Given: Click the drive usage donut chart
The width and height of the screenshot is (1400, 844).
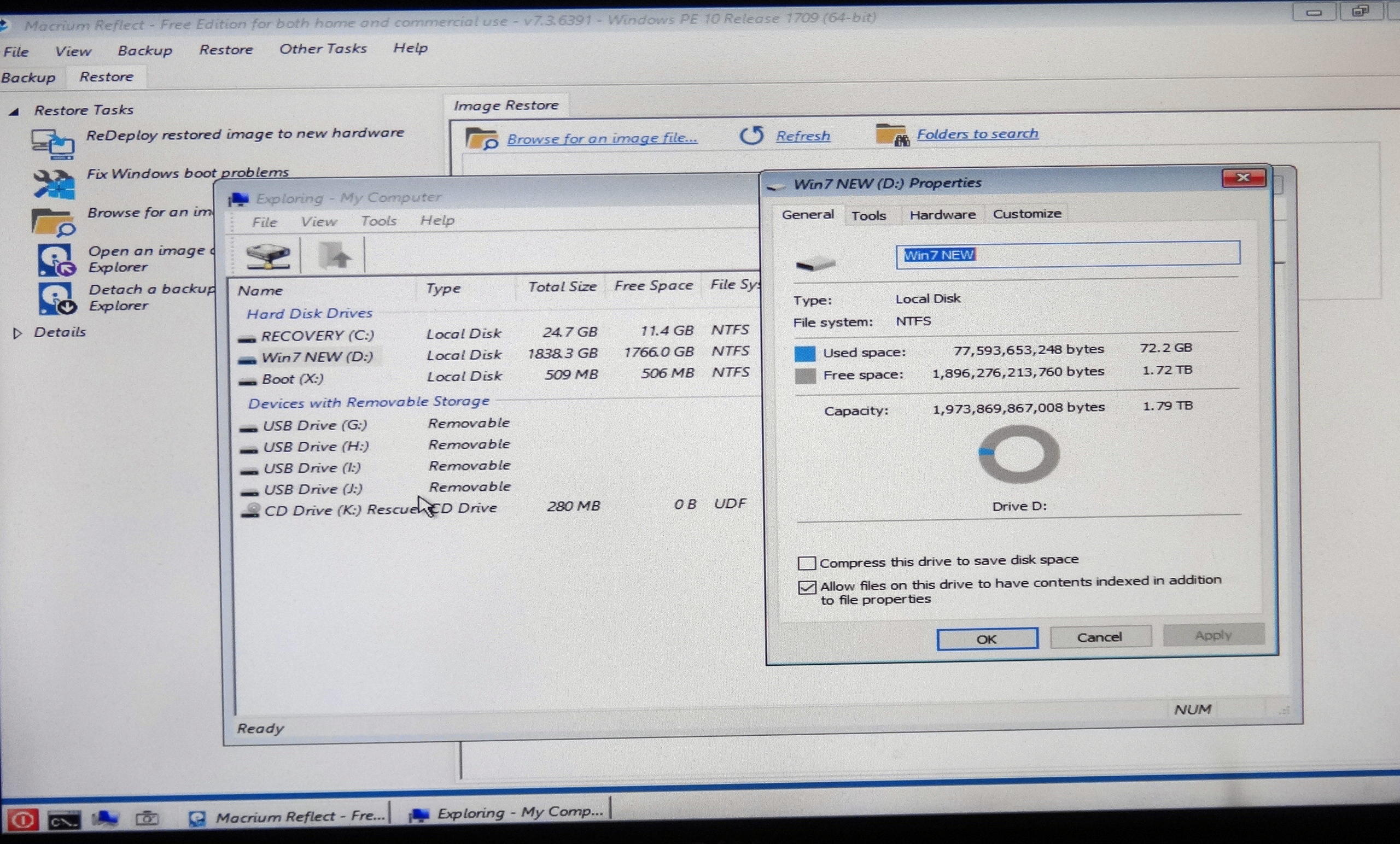Looking at the screenshot, I should point(1018,454).
